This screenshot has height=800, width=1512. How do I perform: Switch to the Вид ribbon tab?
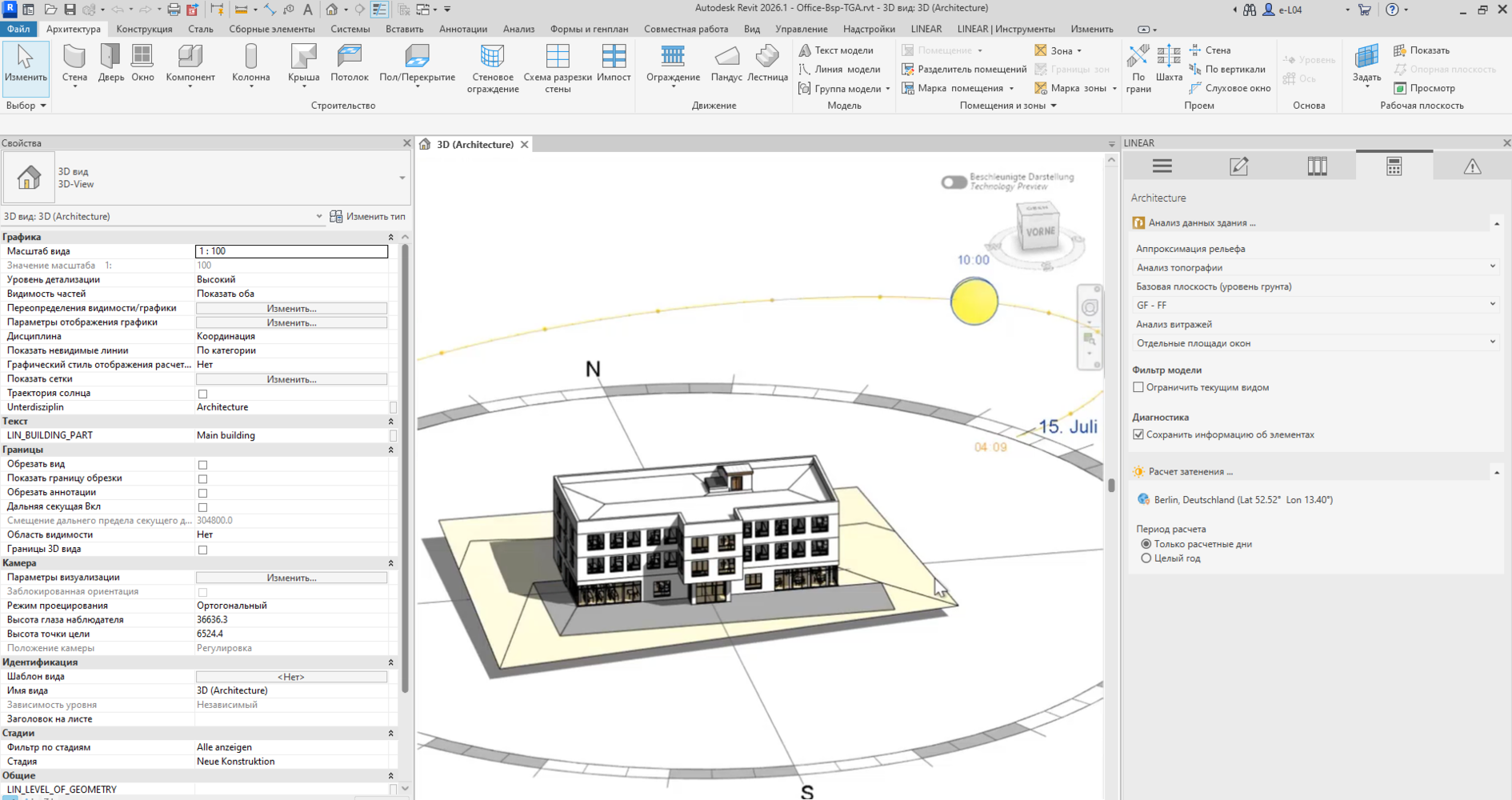[751, 29]
